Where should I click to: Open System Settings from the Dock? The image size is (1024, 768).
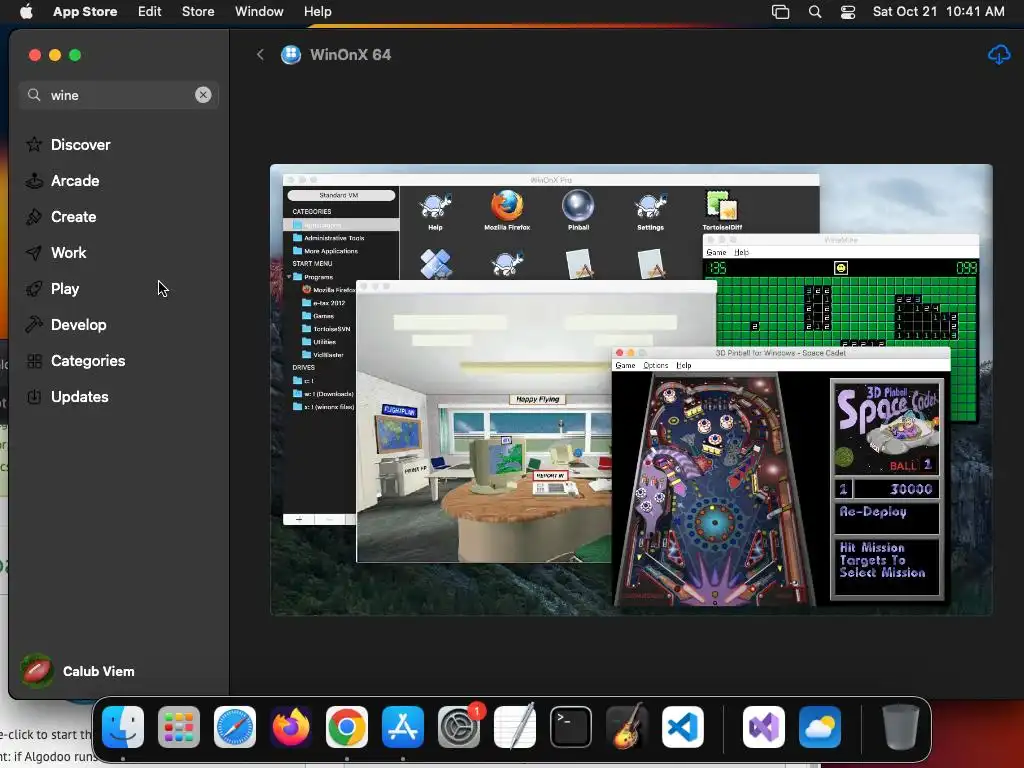tap(459, 727)
